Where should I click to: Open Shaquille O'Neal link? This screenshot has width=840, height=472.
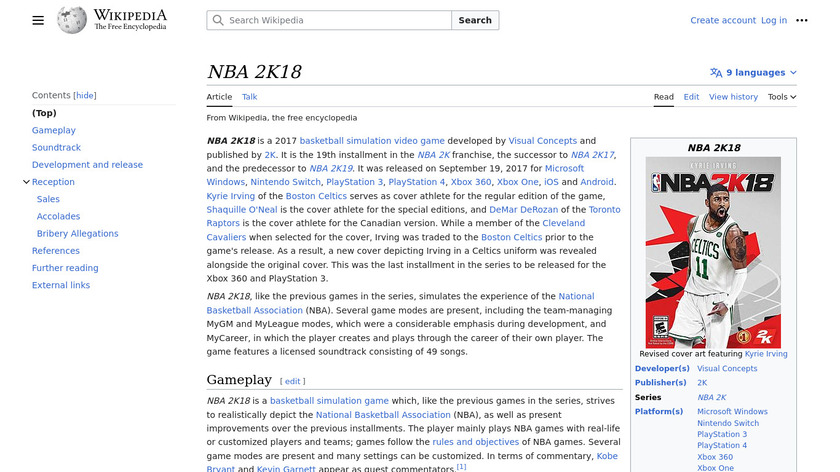[x=242, y=209]
